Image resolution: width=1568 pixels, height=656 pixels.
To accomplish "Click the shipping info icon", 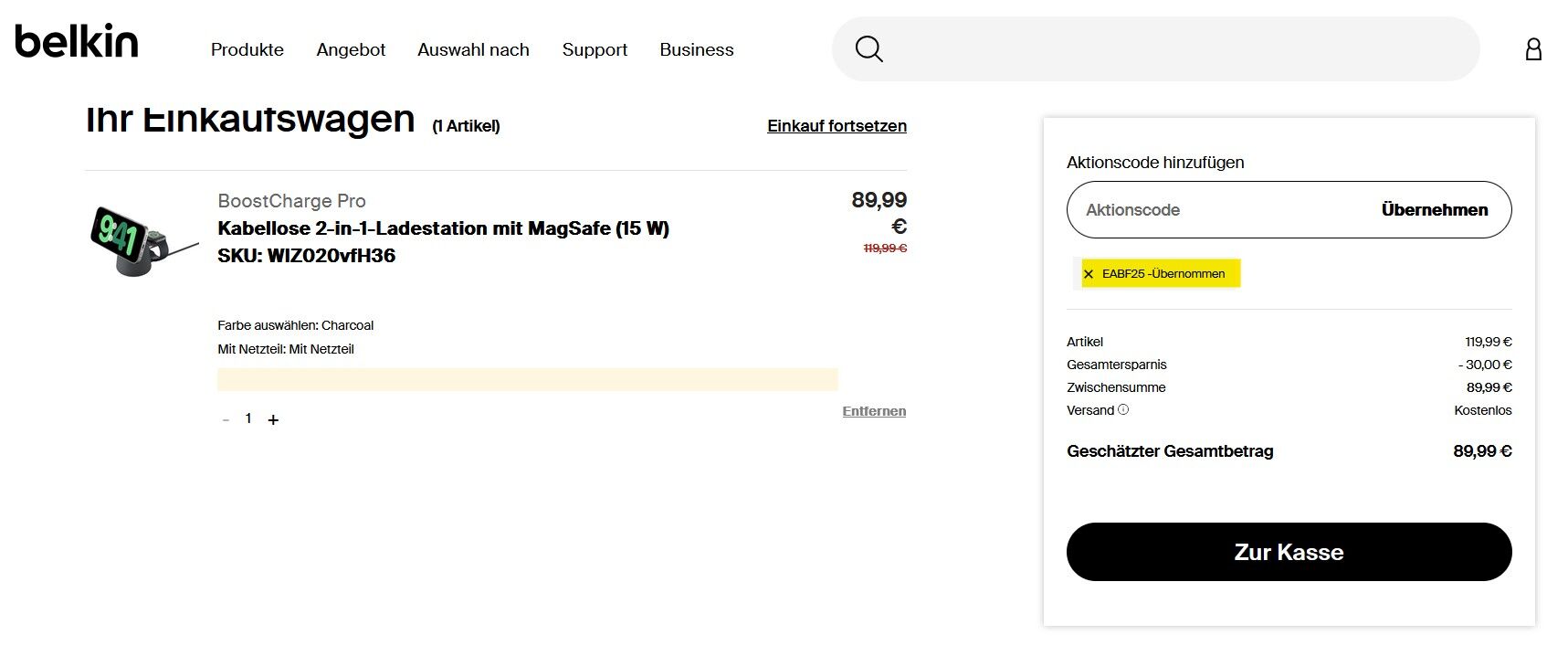I will click(1123, 409).
